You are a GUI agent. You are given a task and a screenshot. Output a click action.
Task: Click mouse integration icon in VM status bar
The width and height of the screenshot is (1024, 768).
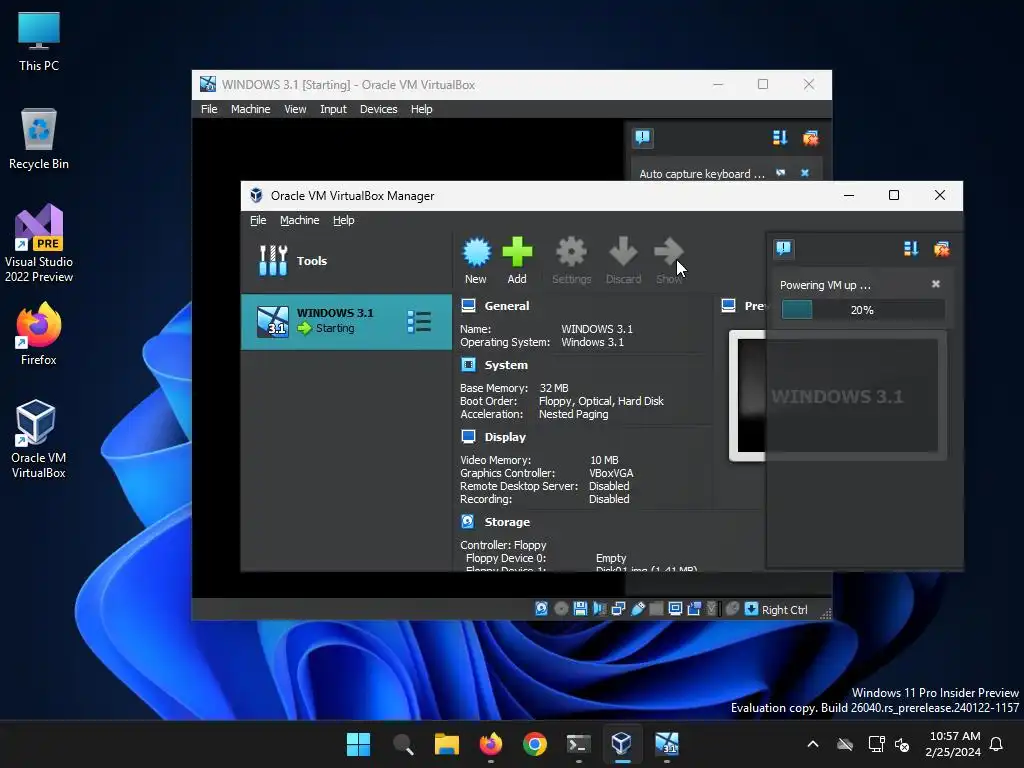(732, 609)
